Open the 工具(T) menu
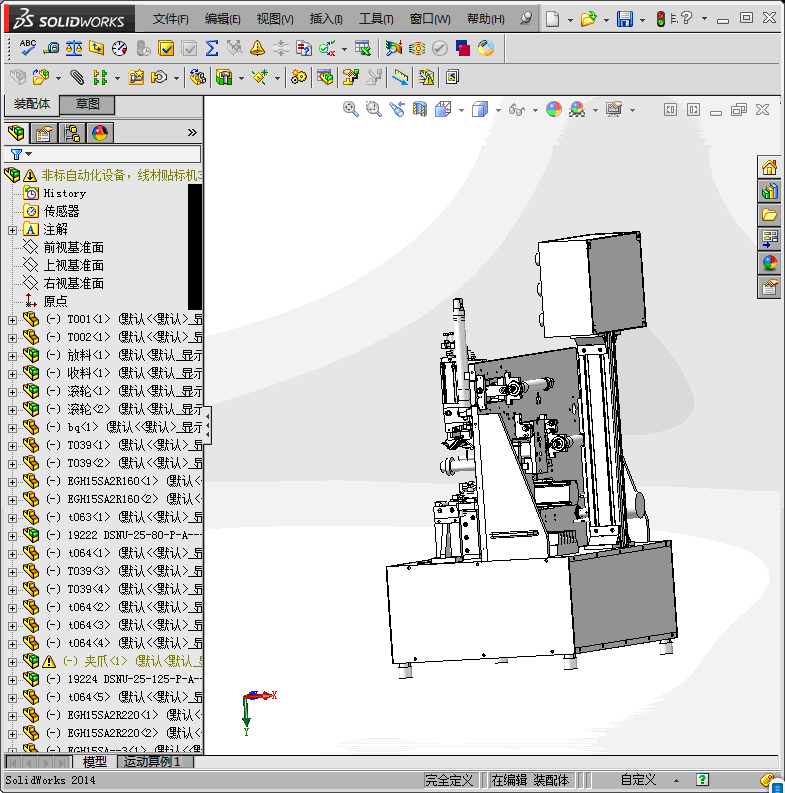Image resolution: width=785 pixels, height=793 pixels. [x=376, y=19]
